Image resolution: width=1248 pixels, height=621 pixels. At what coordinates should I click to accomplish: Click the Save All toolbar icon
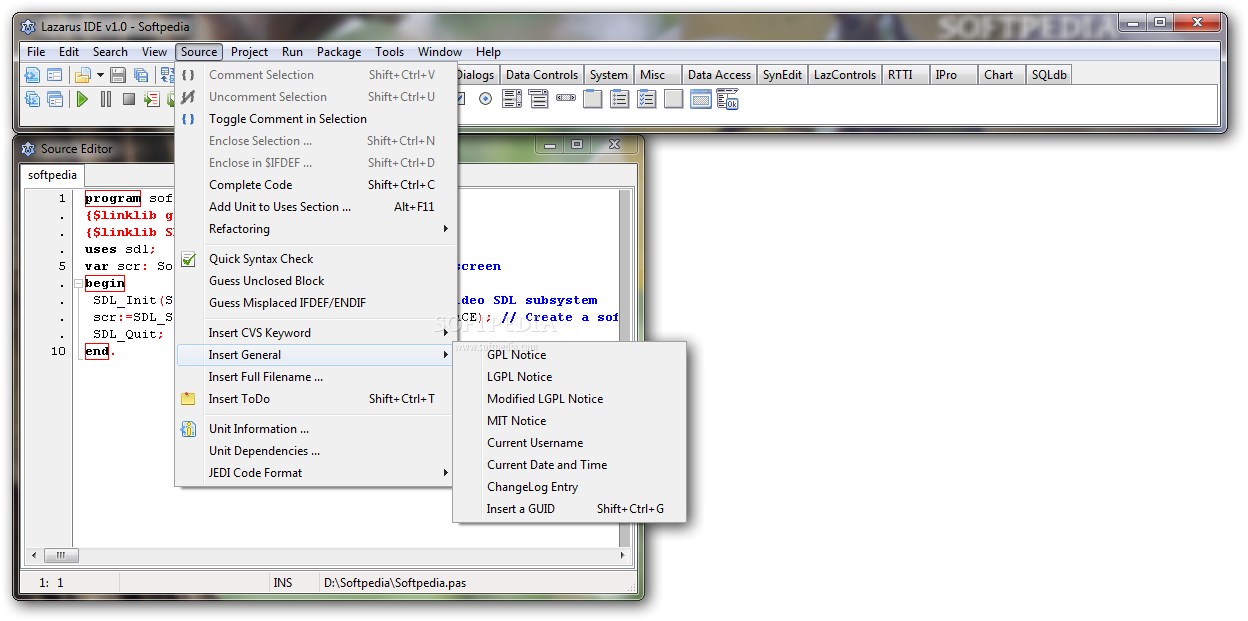point(141,75)
